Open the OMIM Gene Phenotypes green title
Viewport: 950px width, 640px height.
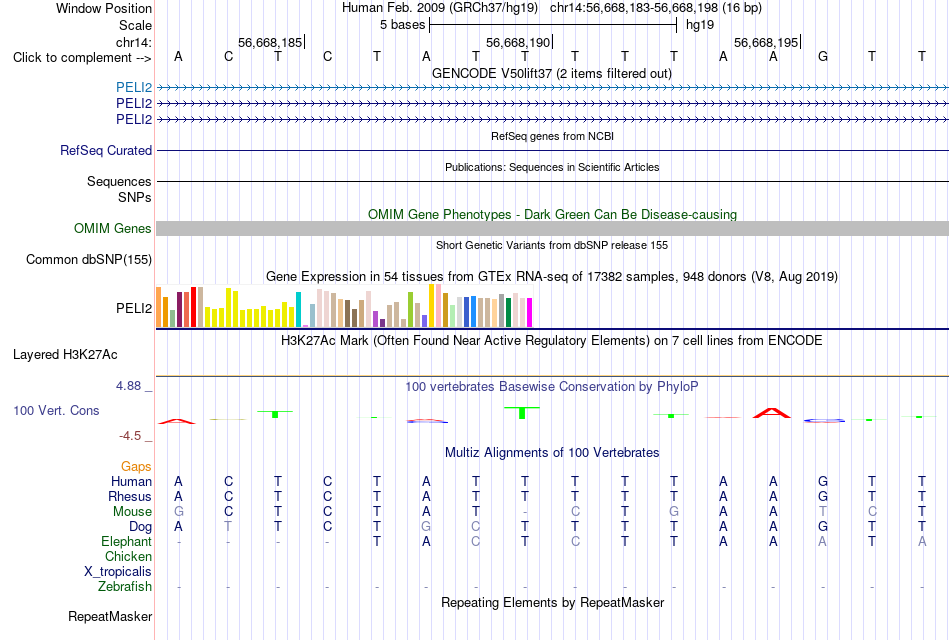(552, 215)
